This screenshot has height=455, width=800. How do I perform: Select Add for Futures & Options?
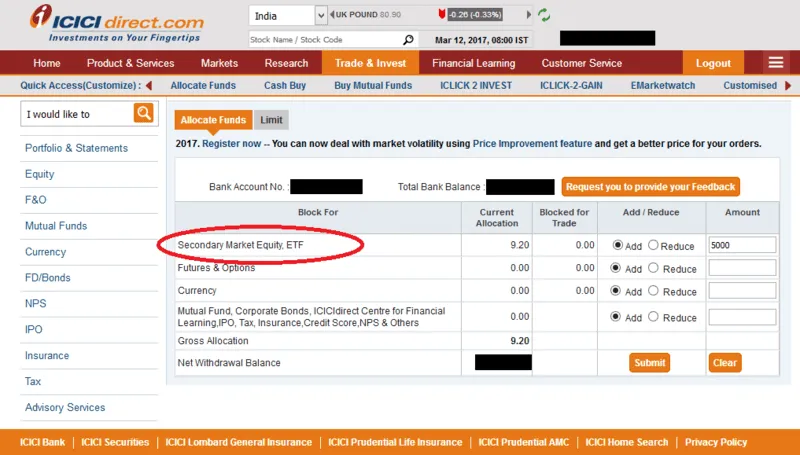[x=616, y=268]
